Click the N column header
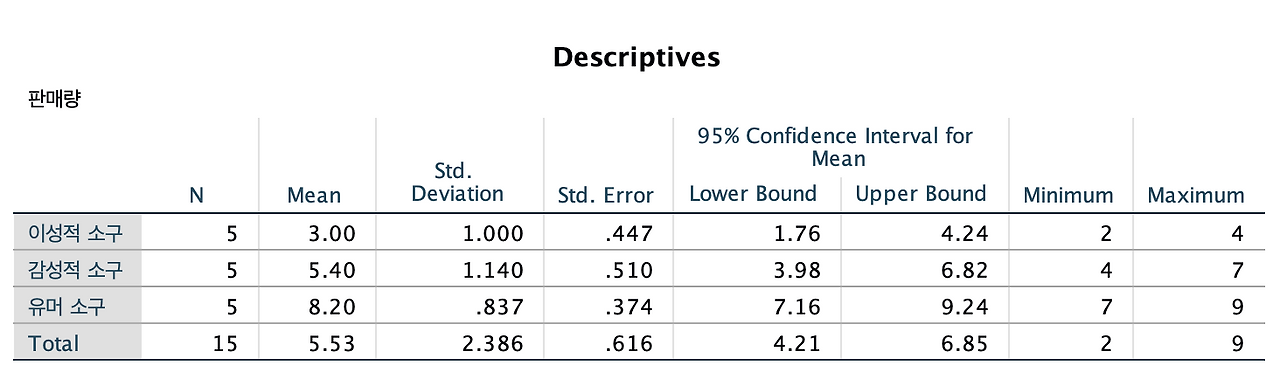The image size is (1280, 386). 196,196
